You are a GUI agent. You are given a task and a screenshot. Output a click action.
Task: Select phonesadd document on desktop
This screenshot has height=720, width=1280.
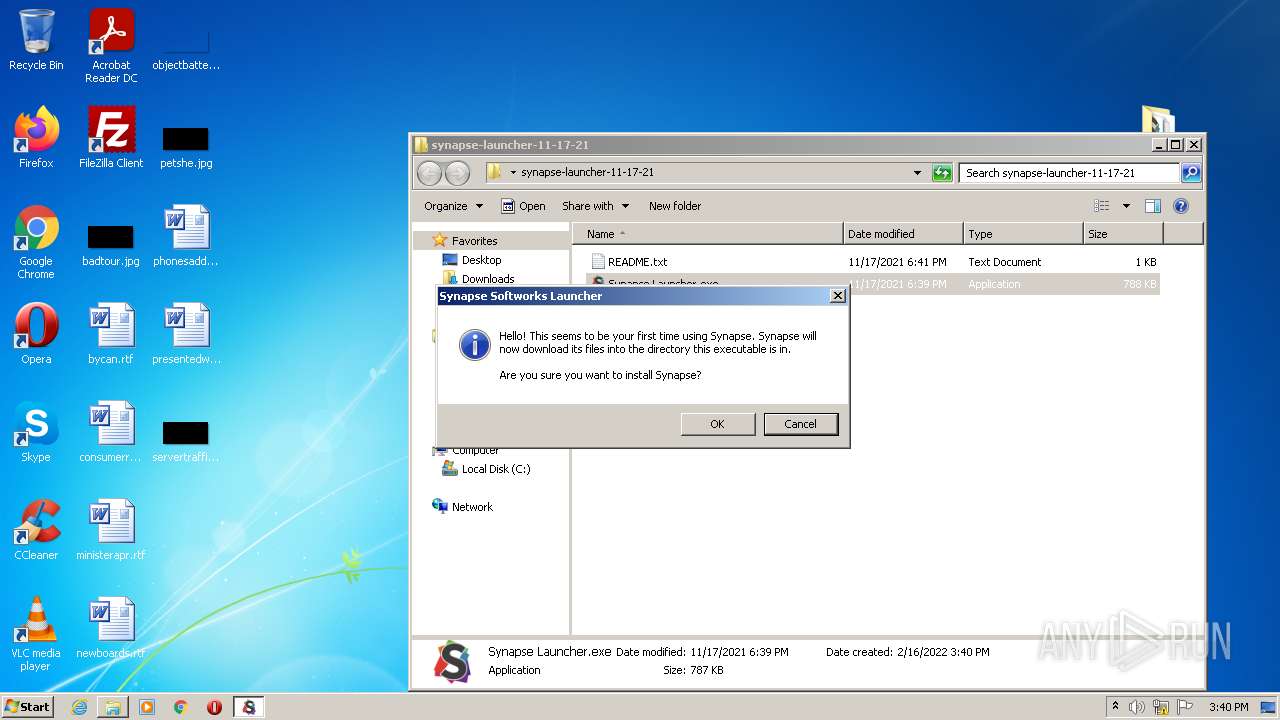[186, 236]
